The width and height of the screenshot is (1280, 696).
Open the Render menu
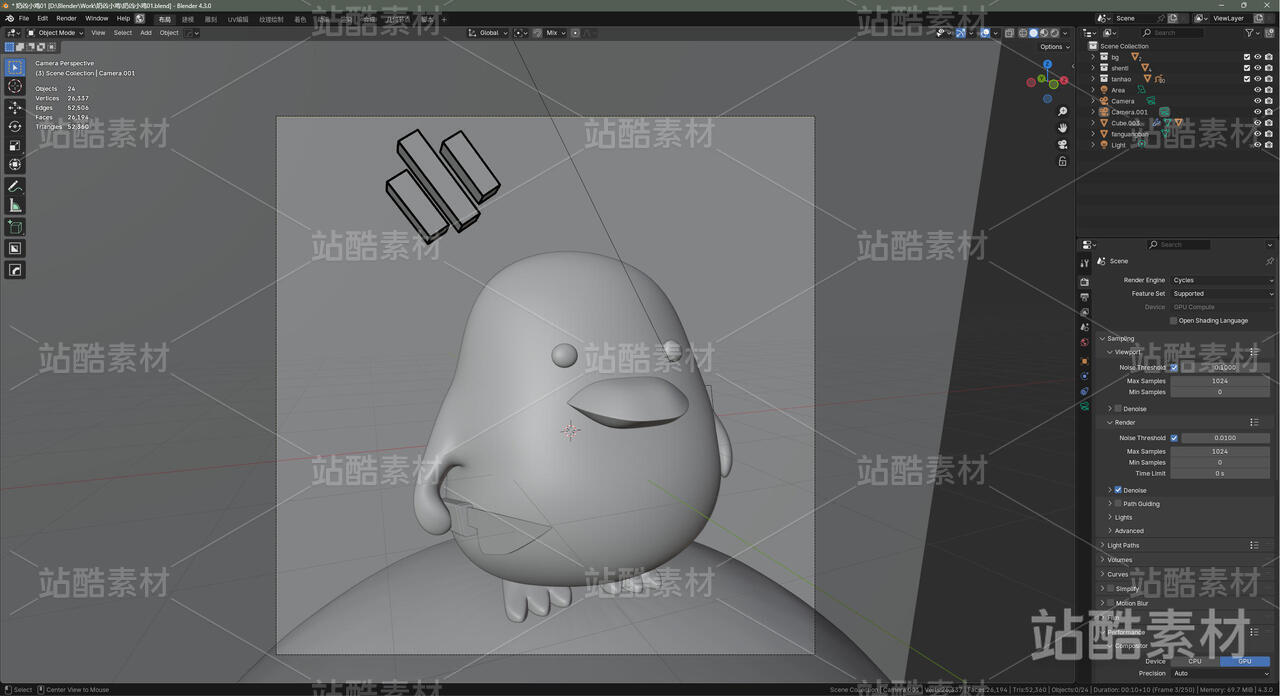66,18
